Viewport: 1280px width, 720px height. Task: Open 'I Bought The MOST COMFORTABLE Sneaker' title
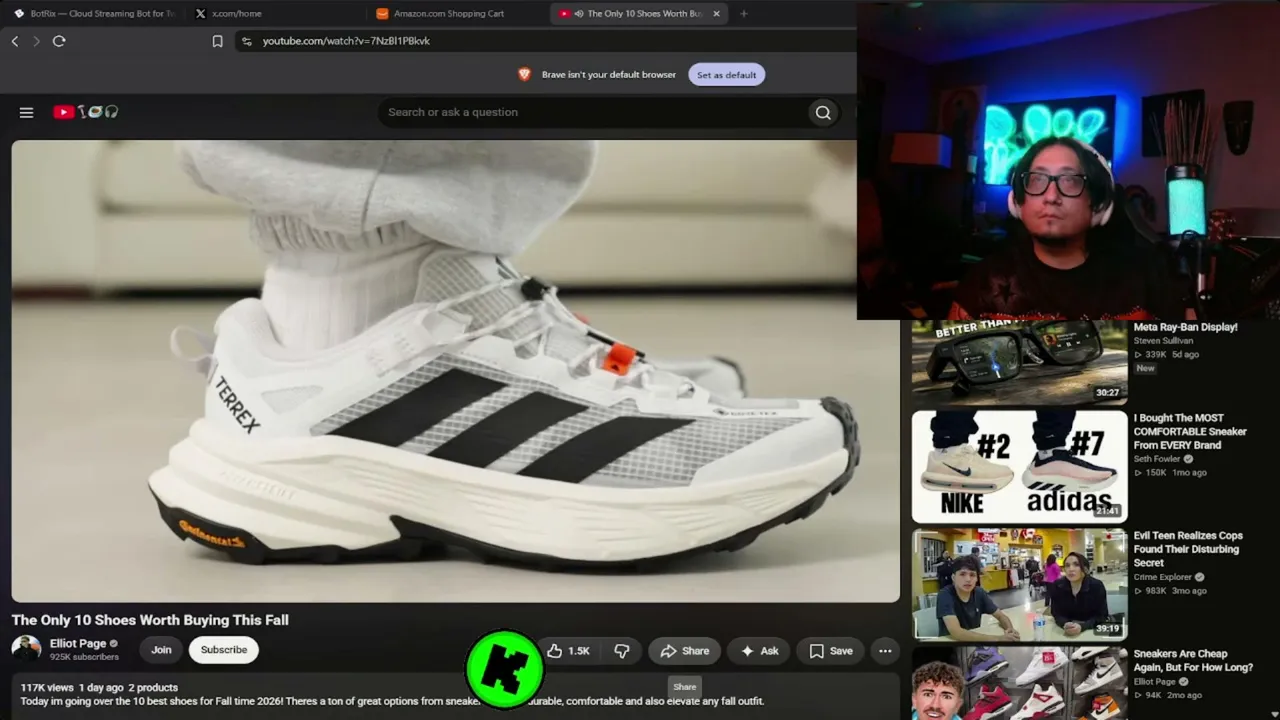[1190, 432]
